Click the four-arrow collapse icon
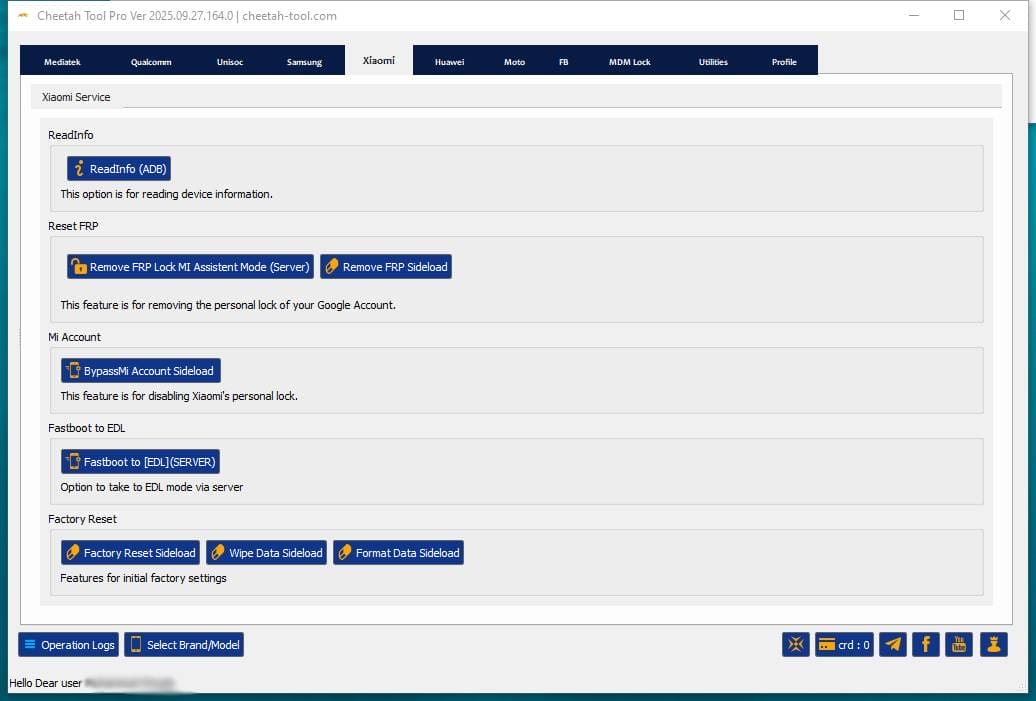 tap(796, 645)
